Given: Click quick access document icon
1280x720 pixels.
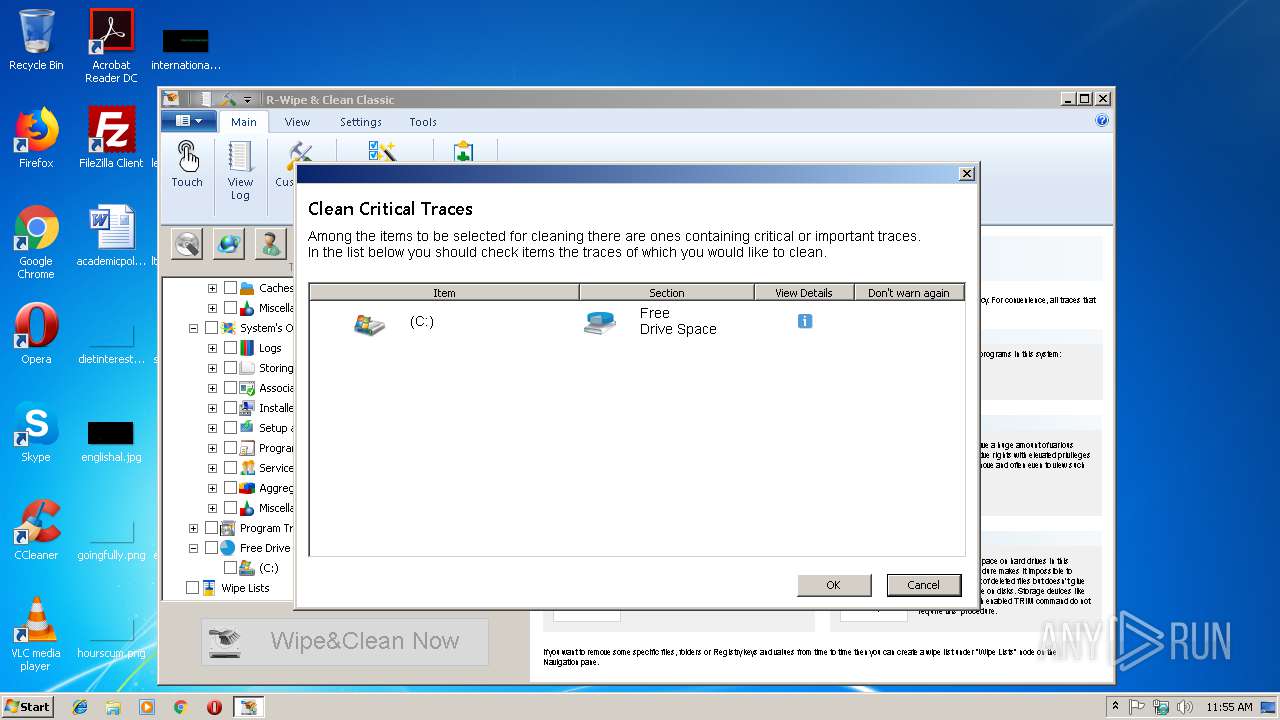Looking at the screenshot, I should coord(205,99).
